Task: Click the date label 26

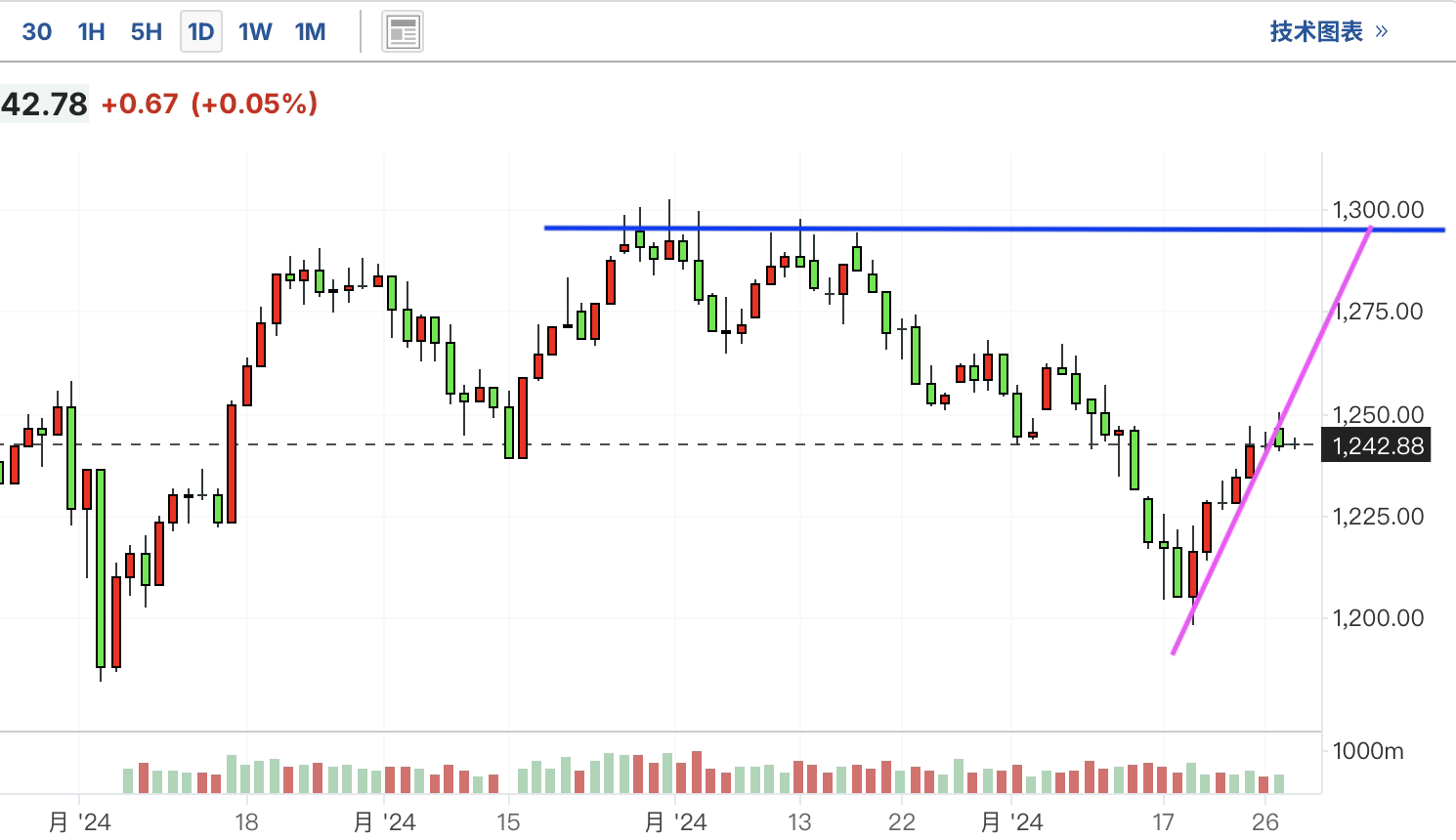Action: pyautogui.click(x=1265, y=822)
